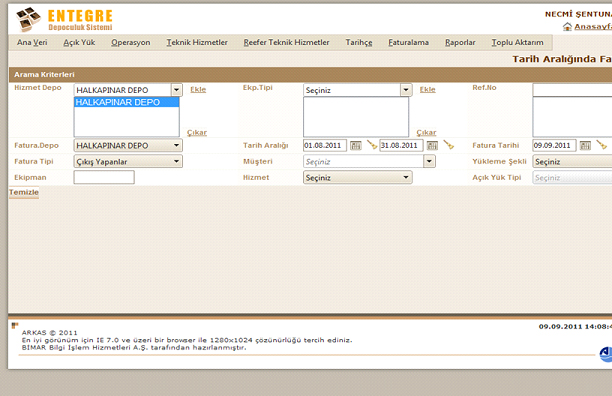
Task: Open the Yükleme Şekli dropdown
Action: point(572,162)
